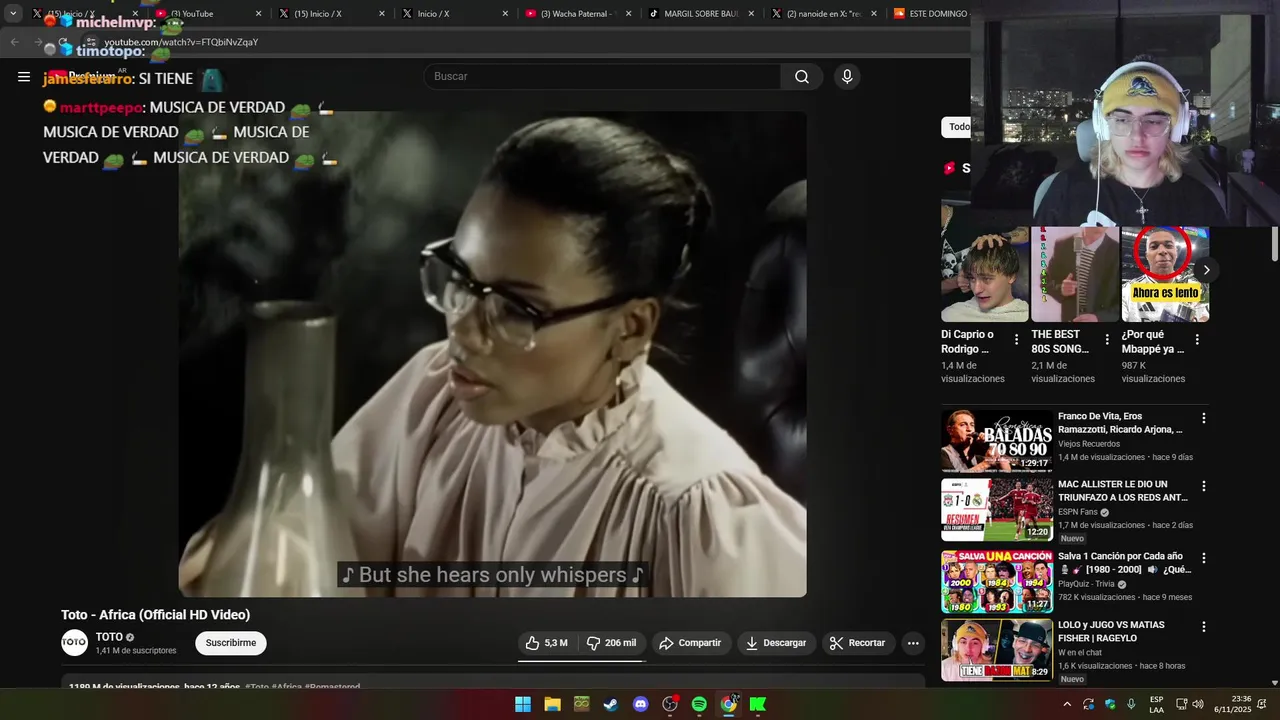Click the Toto Africa video player
This screenshot has width=1280, height=720.
(x=492, y=354)
